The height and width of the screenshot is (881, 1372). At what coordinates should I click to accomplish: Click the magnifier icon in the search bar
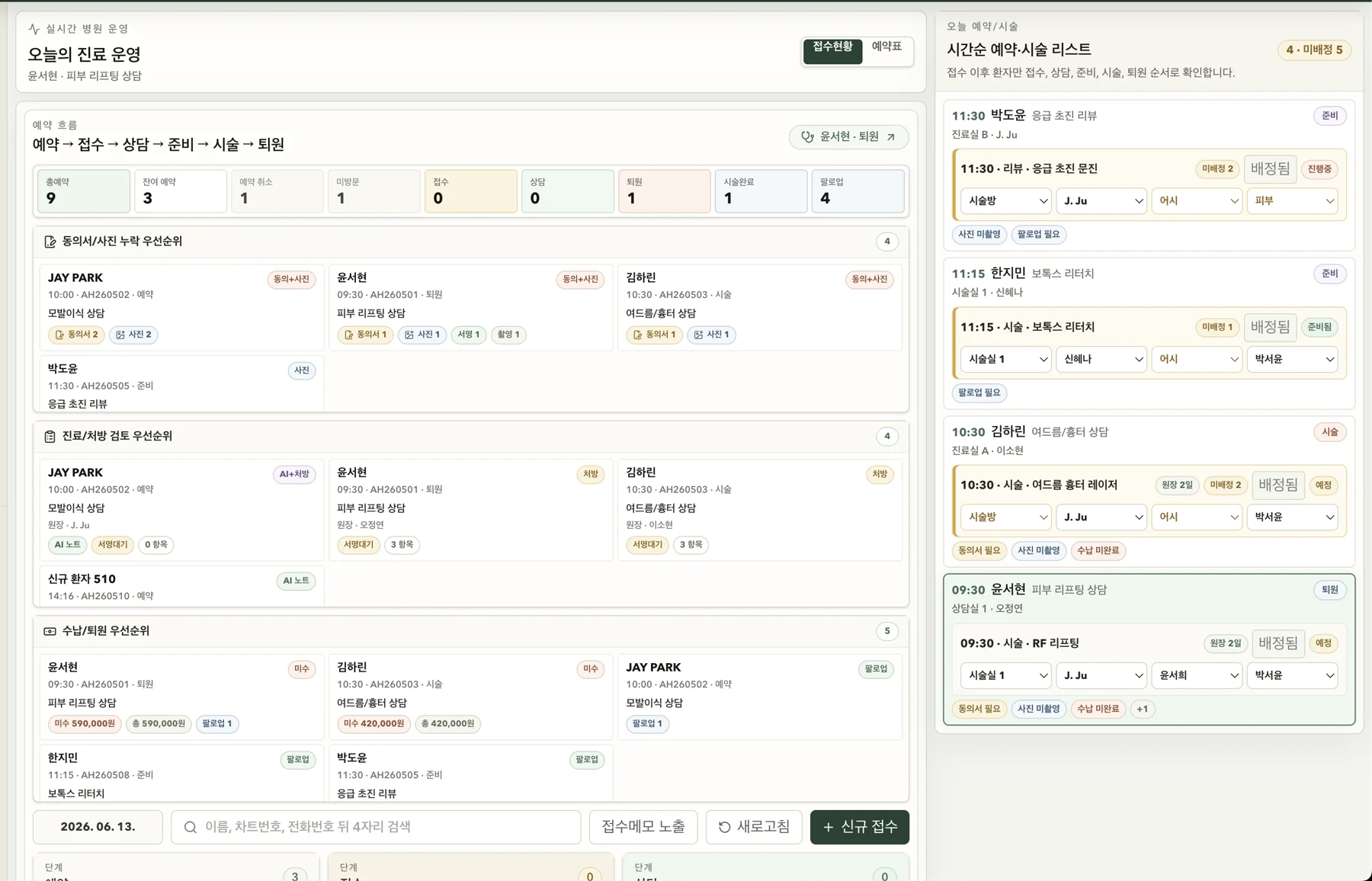coord(191,827)
